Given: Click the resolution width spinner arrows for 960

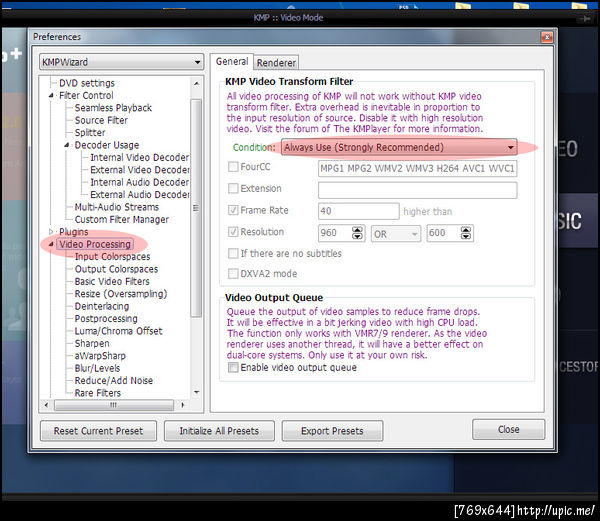Looking at the screenshot, I should point(357,233).
